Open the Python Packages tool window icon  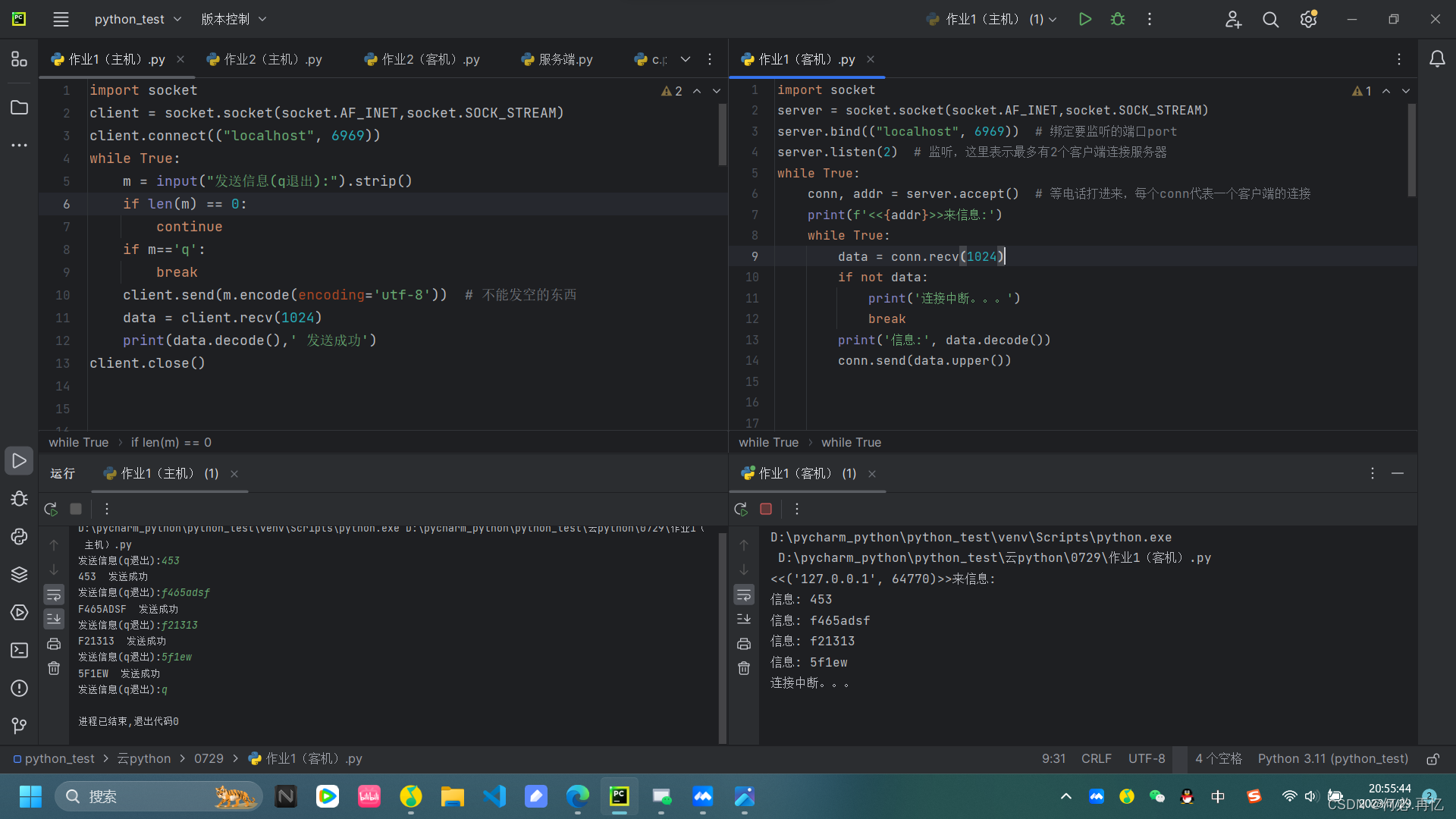(x=19, y=574)
